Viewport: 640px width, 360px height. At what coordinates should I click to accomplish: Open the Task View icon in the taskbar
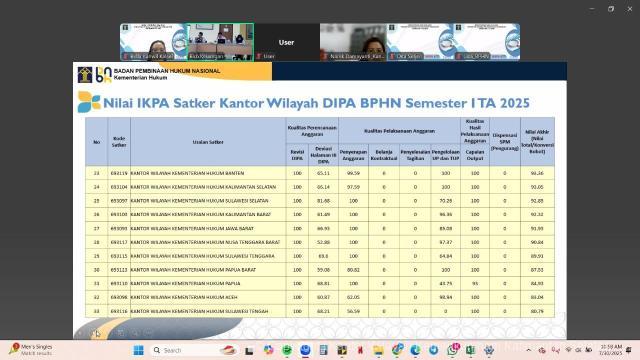click(x=249, y=351)
